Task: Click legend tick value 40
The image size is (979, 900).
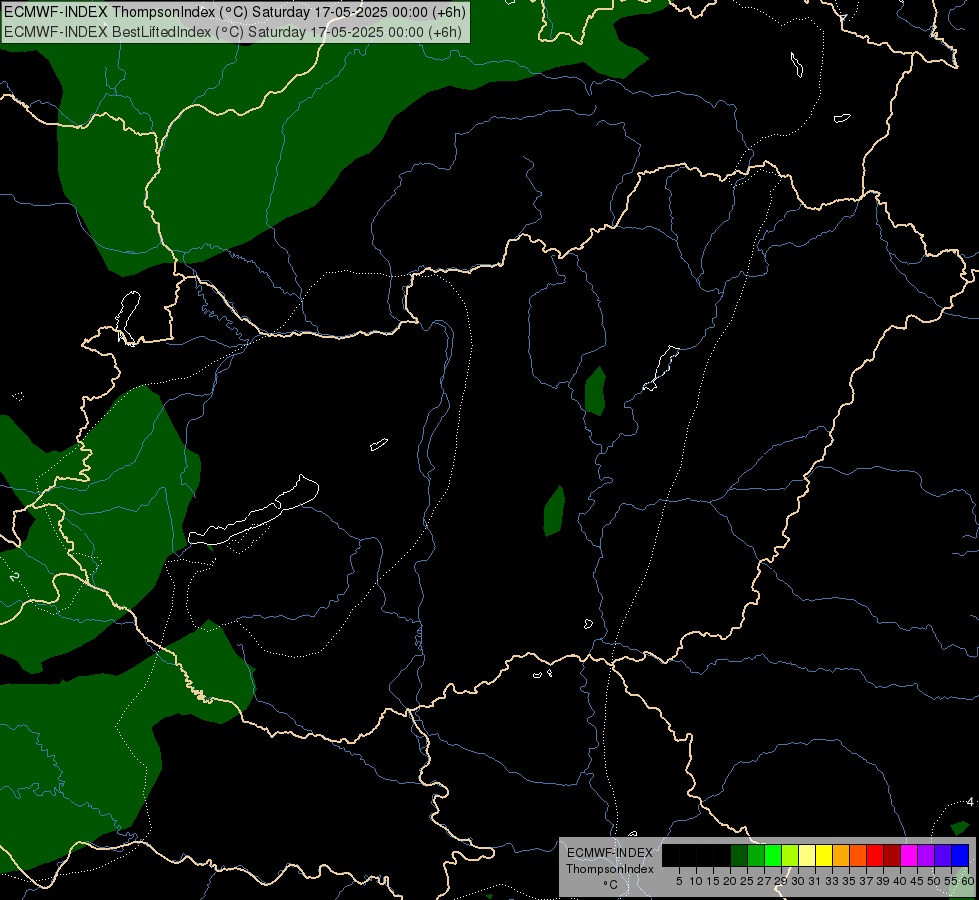Action: pyautogui.click(x=900, y=881)
